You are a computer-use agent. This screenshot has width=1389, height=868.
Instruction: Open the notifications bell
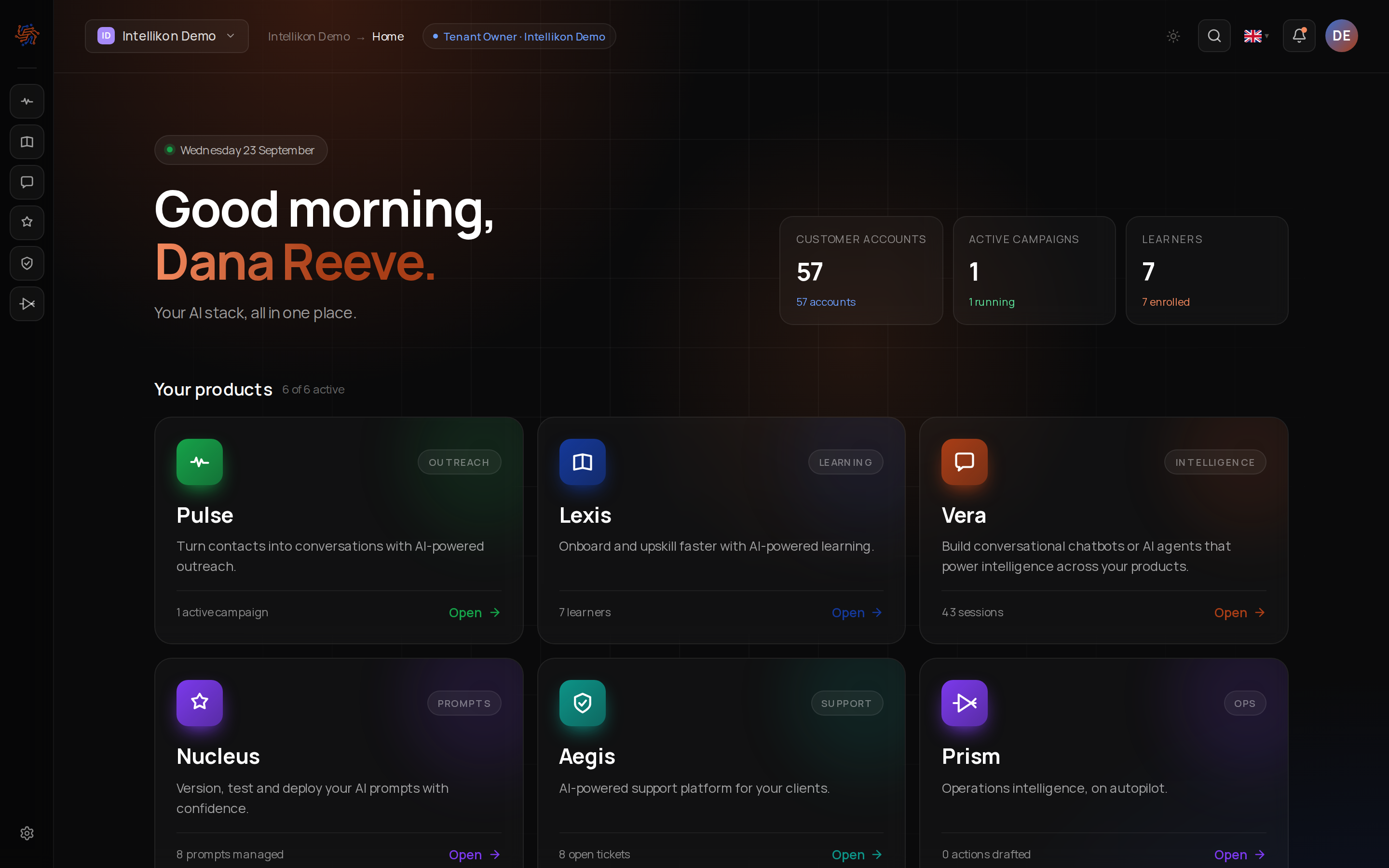coord(1299,36)
